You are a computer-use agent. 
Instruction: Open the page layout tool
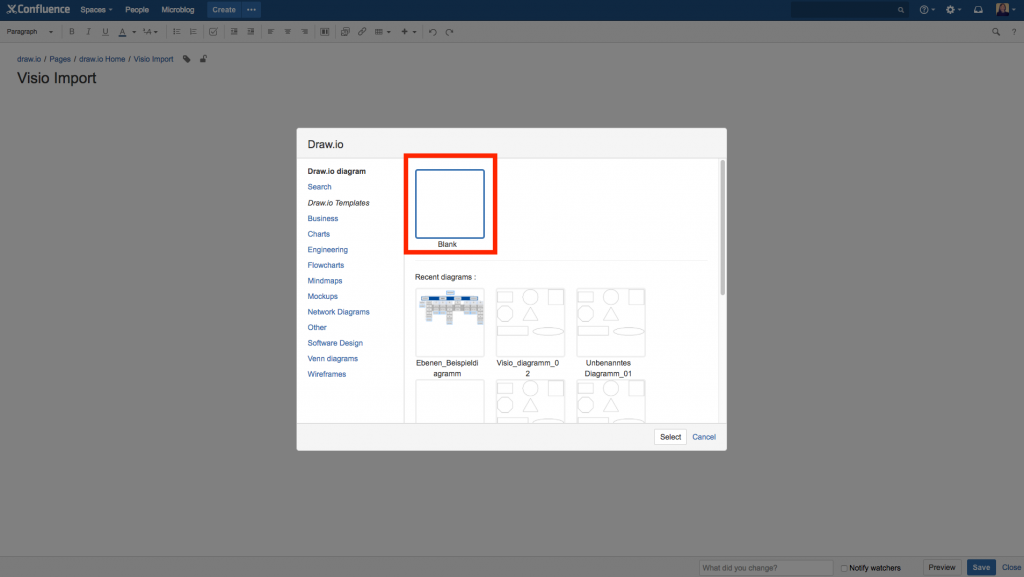point(325,31)
